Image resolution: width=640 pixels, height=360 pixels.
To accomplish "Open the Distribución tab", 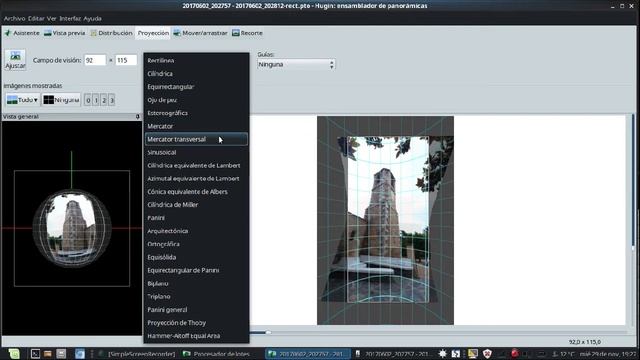I will 111,33.
